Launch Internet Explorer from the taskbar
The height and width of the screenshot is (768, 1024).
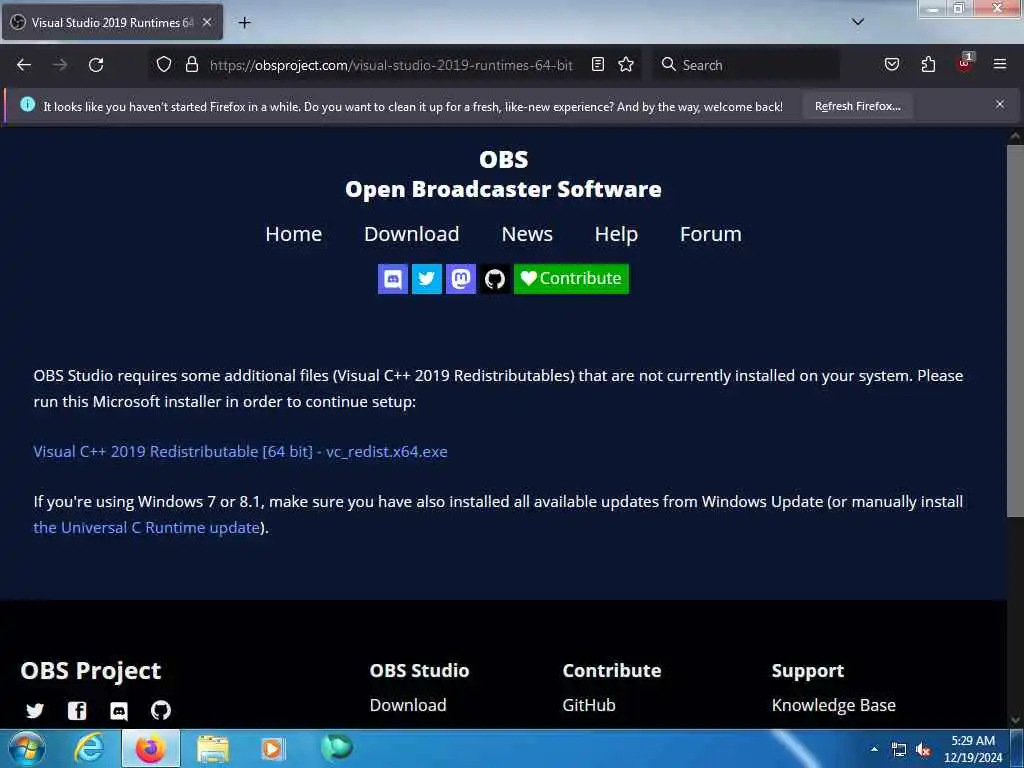point(89,748)
